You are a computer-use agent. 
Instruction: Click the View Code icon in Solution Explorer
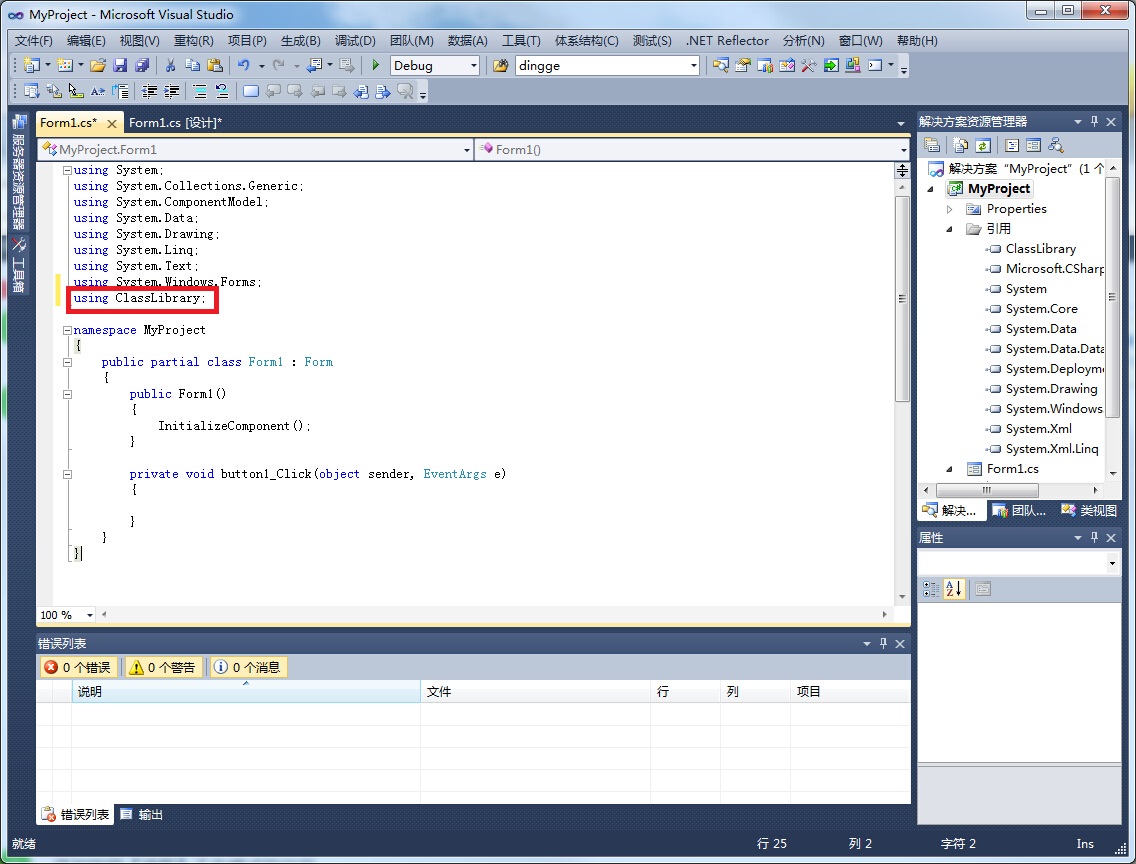tap(1011, 146)
